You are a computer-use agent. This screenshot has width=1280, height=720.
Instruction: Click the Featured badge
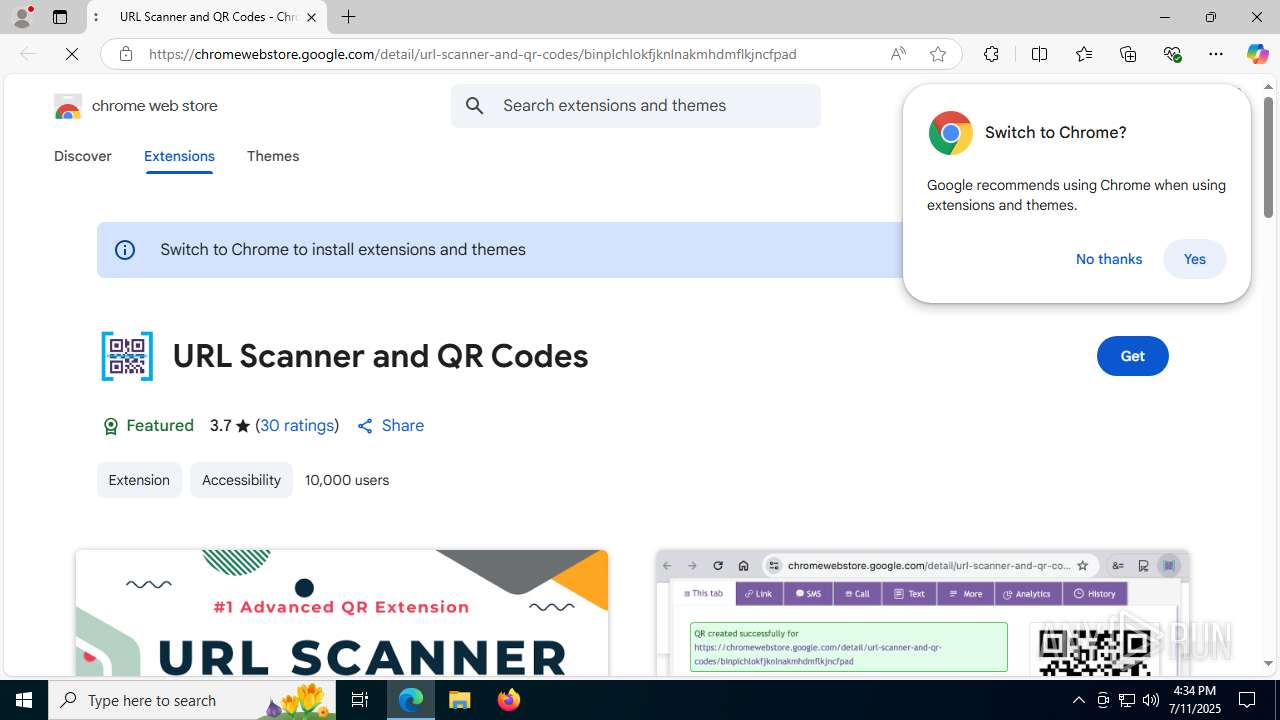(x=148, y=426)
